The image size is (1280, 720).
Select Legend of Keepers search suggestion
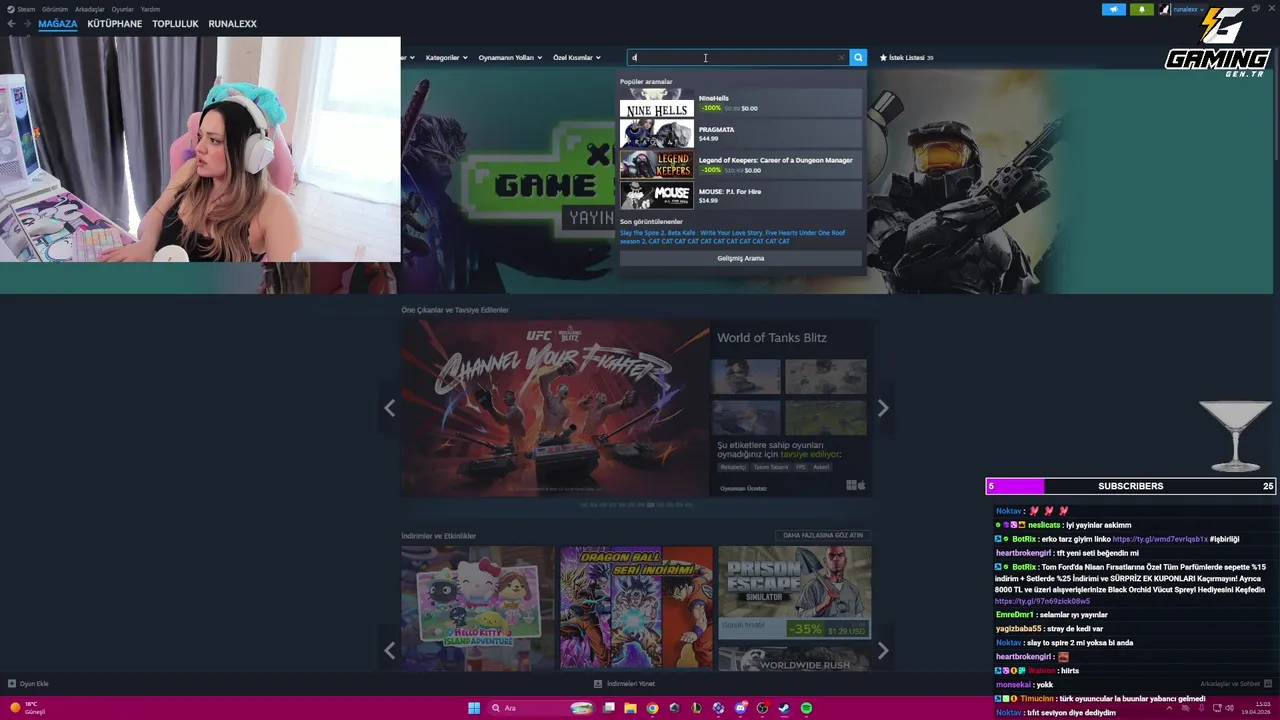pos(741,165)
